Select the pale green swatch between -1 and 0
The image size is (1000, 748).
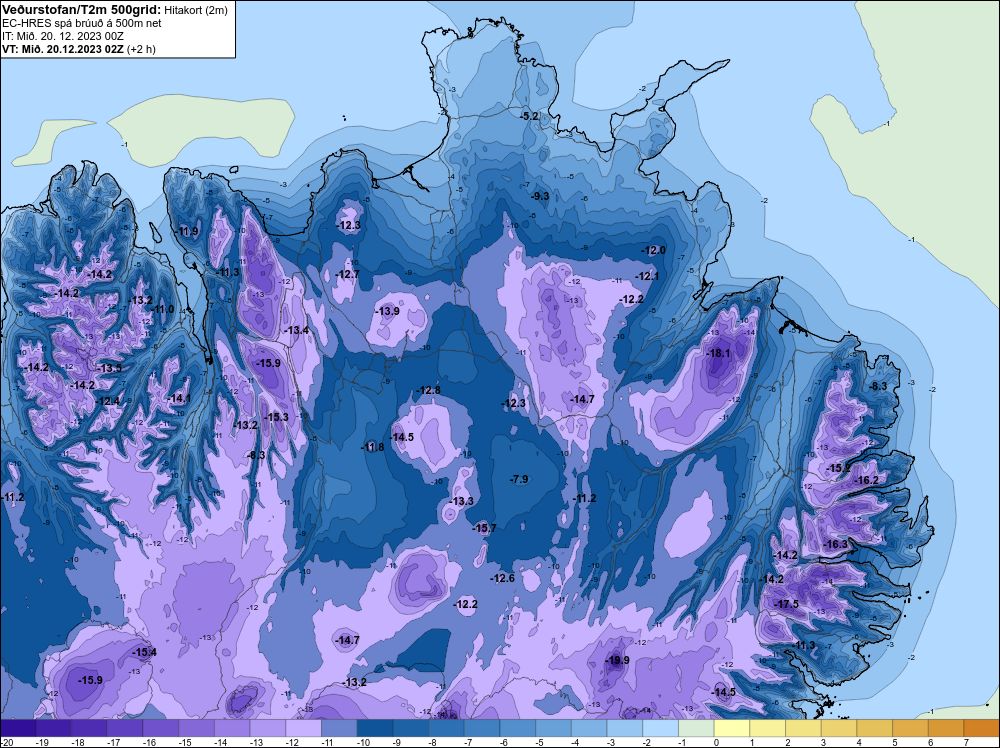[x=696, y=728]
